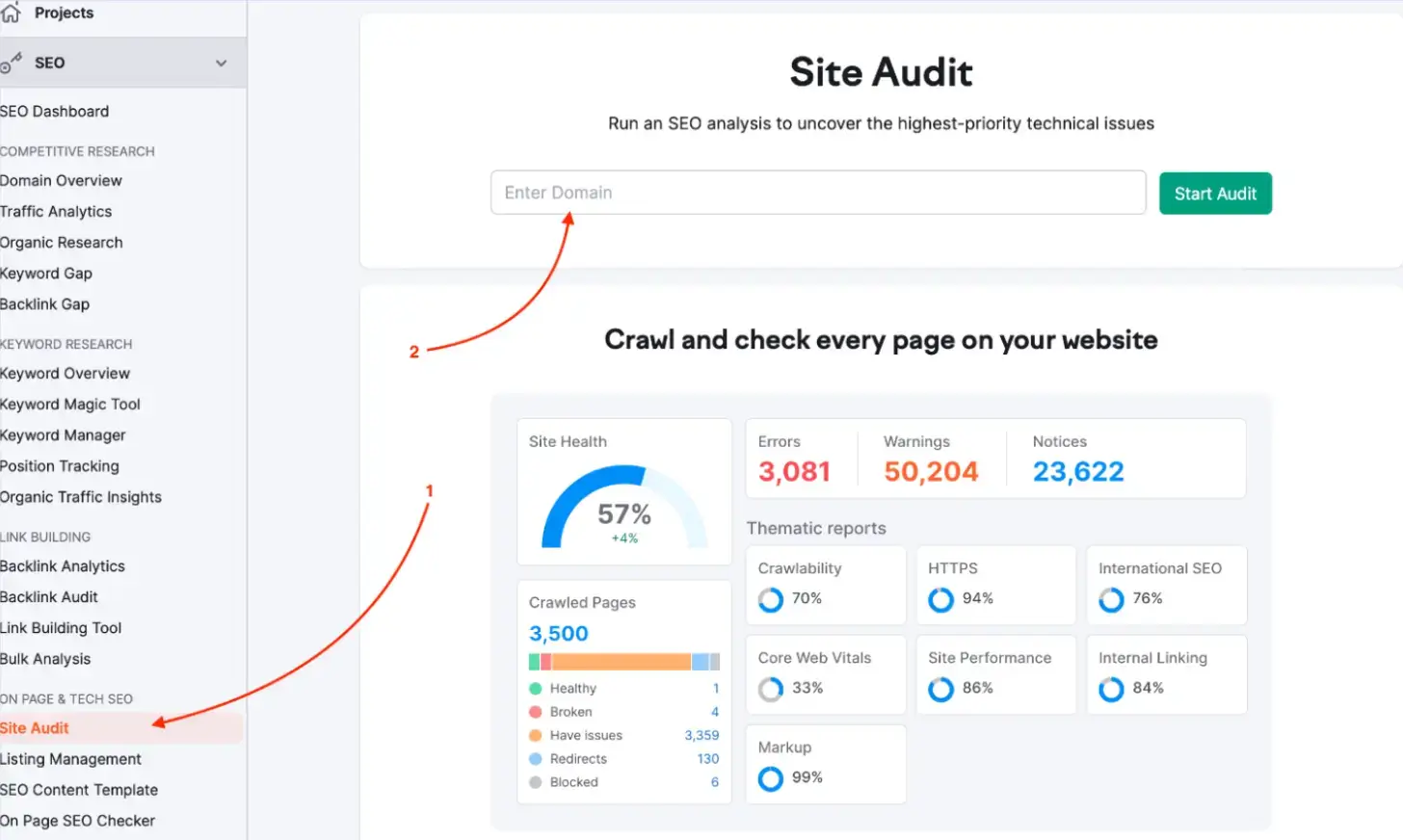
Task: Click the home Projects icon
Action: [x=10, y=13]
